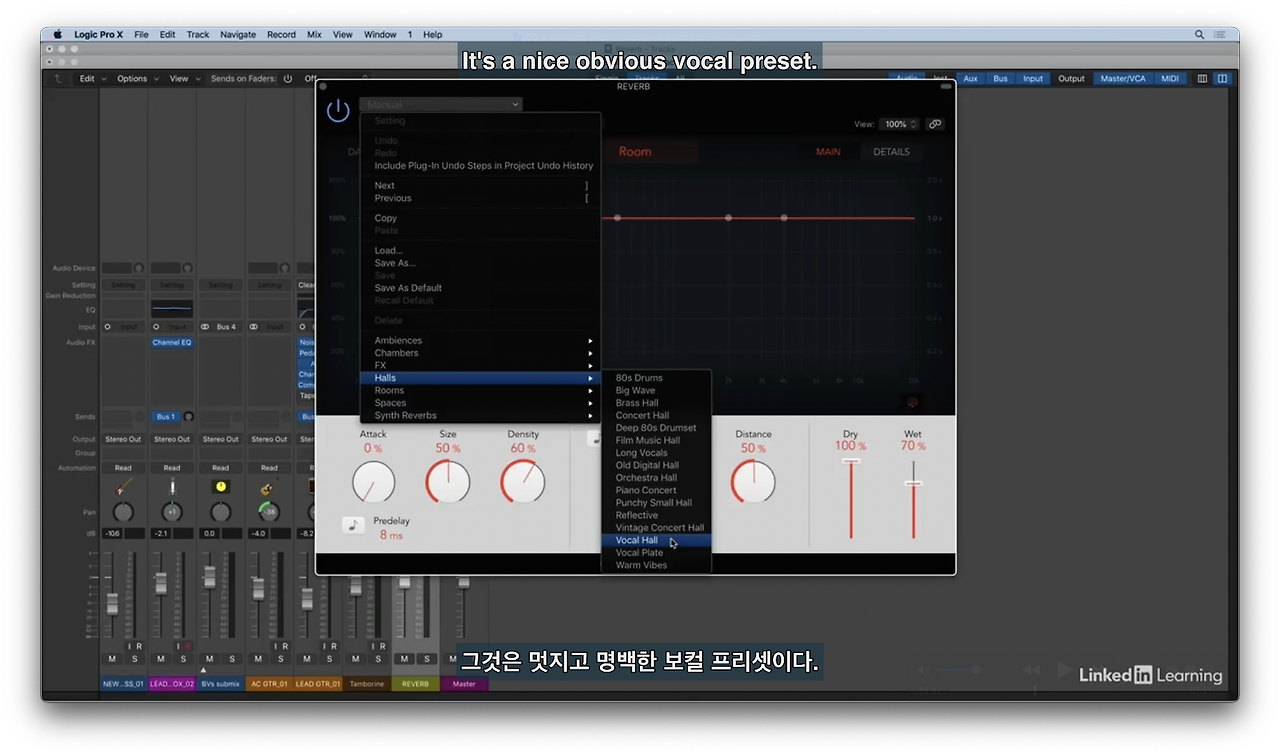1280x756 pixels.
Task: Mute the LEAD...OX_02 channel
Action: [161, 658]
